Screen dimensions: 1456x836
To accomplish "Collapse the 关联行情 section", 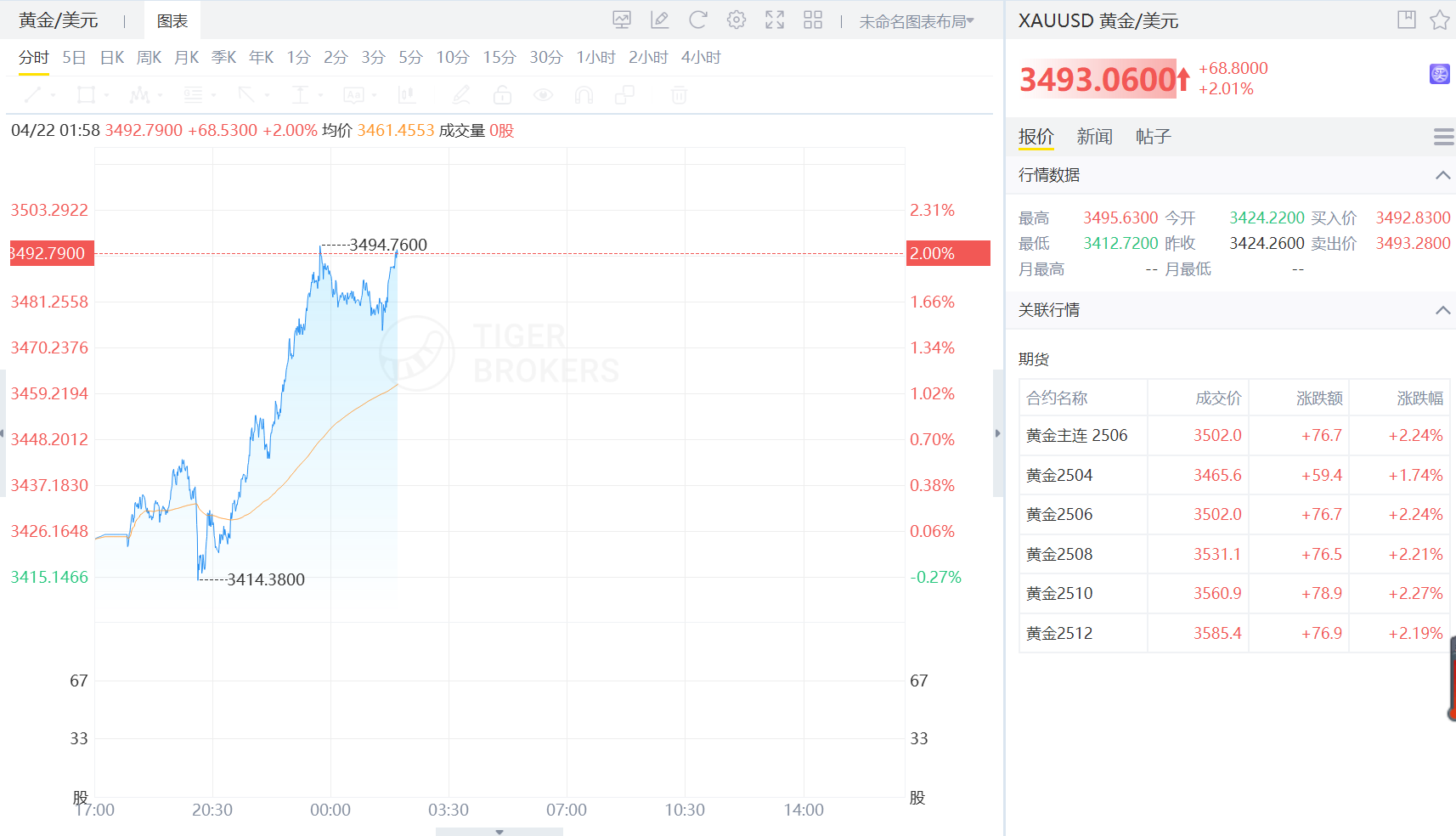I will click(x=1442, y=310).
